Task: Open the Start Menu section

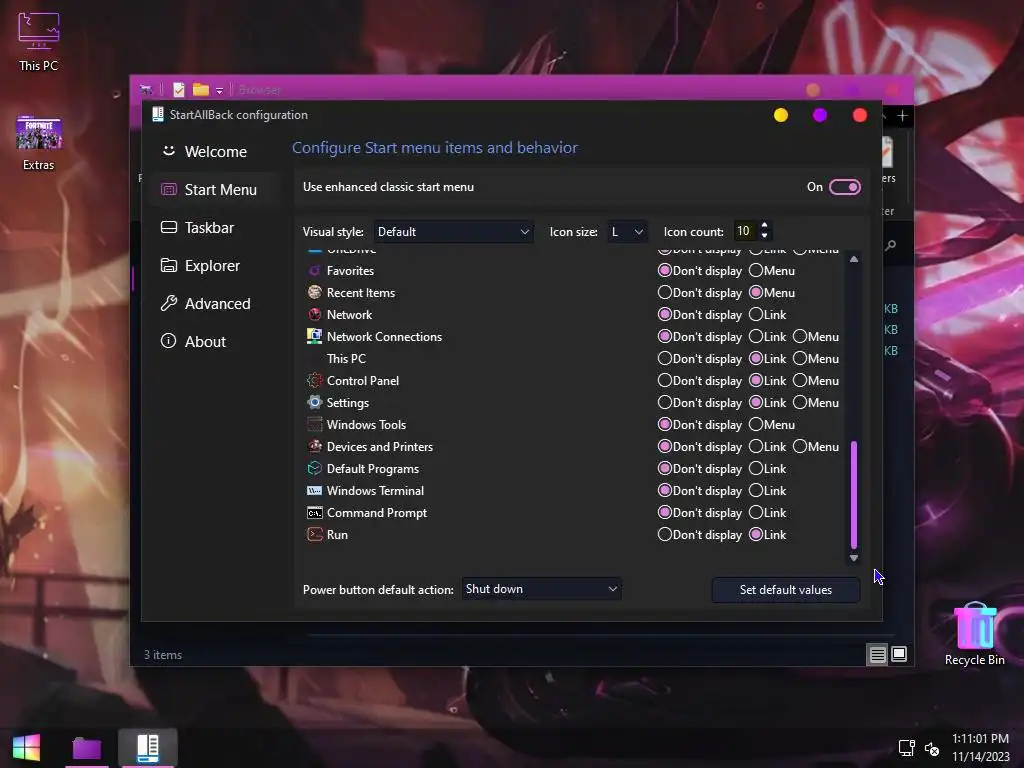Action: [x=216, y=189]
